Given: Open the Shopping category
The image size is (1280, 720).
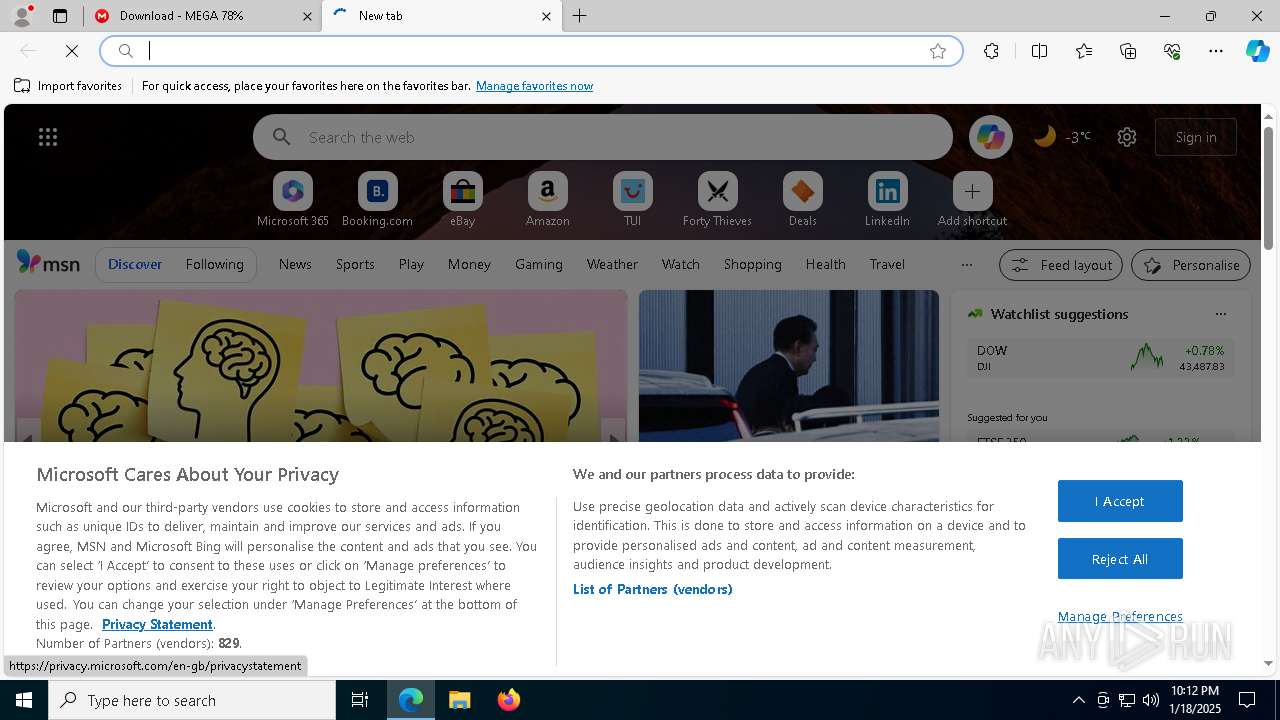Looking at the screenshot, I should (x=753, y=264).
